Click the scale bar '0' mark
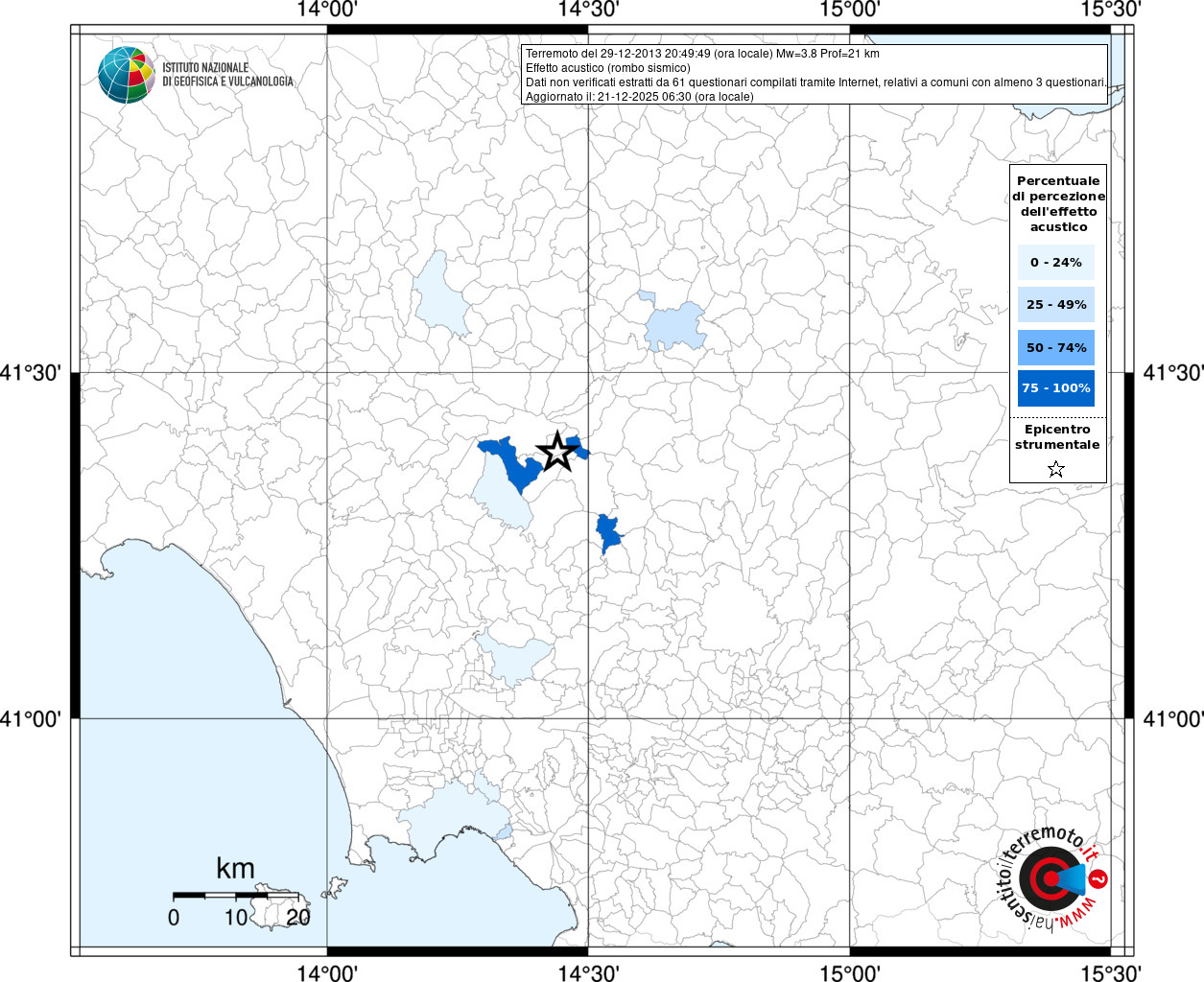Viewport: 1204px width, 982px height. pos(174,917)
